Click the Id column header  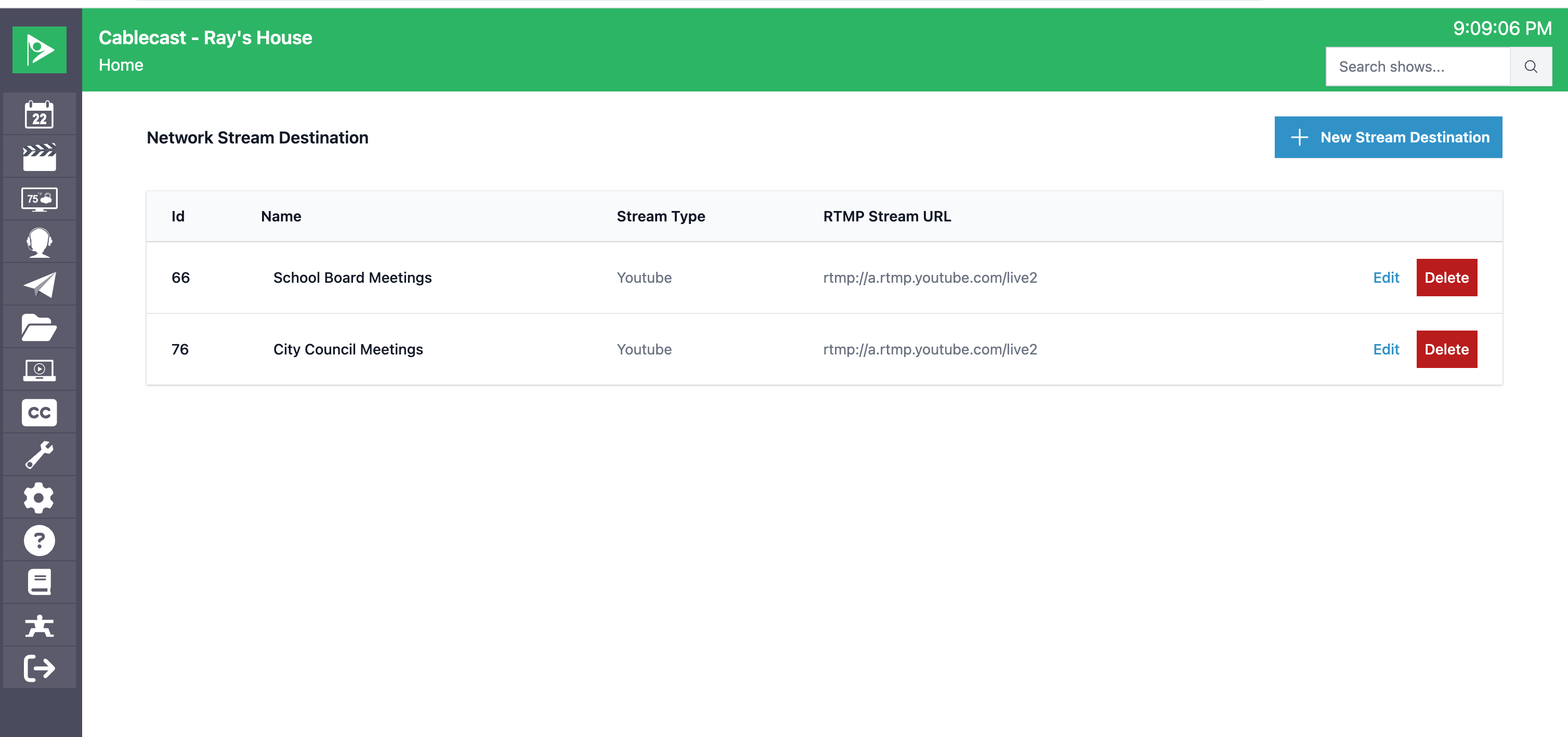(x=178, y=216)
